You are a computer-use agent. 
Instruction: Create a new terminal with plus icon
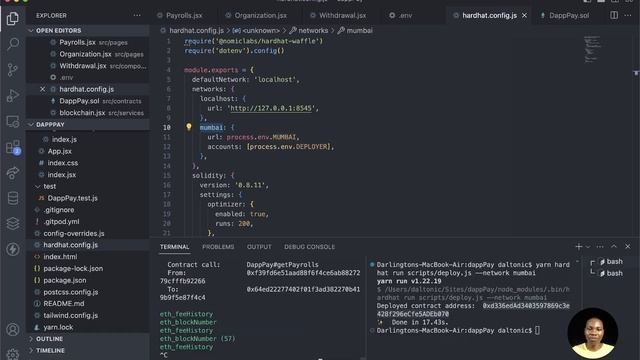coord(578,247)
